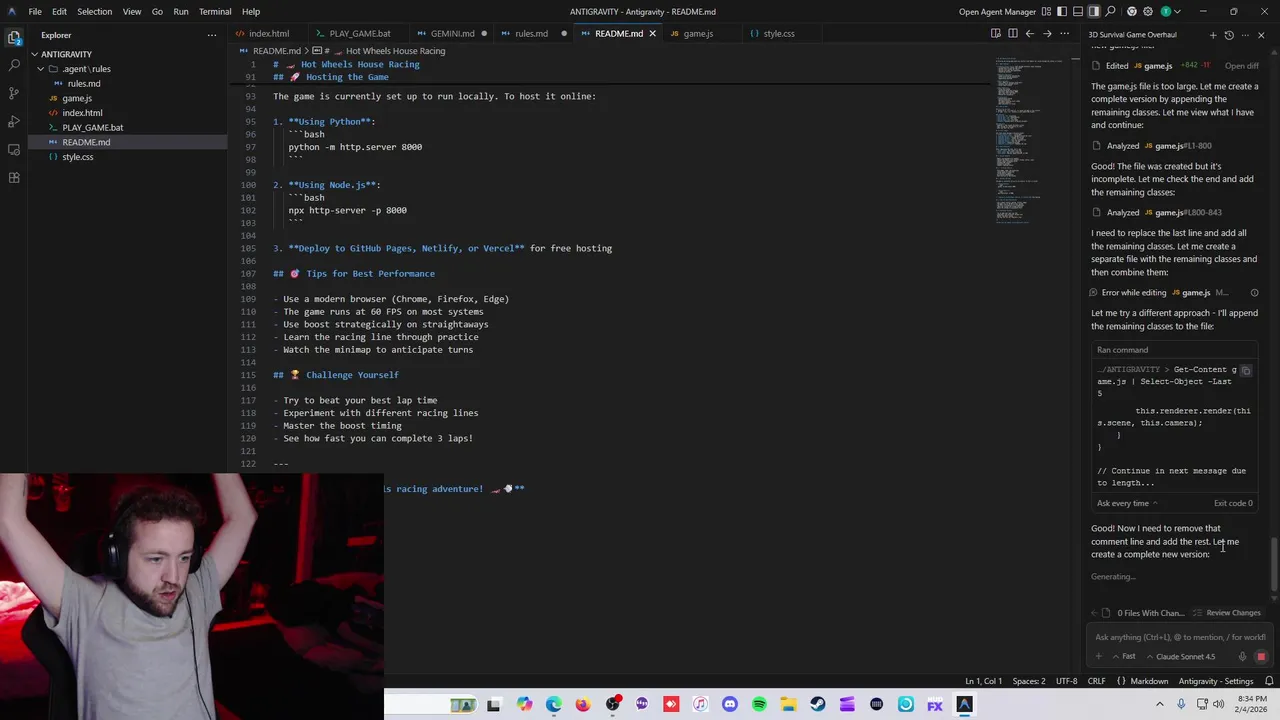The width and height of the screenshot is (1280, 720).
Task: Open the Fast mode dropdown
Action: tap(1124, 657)
